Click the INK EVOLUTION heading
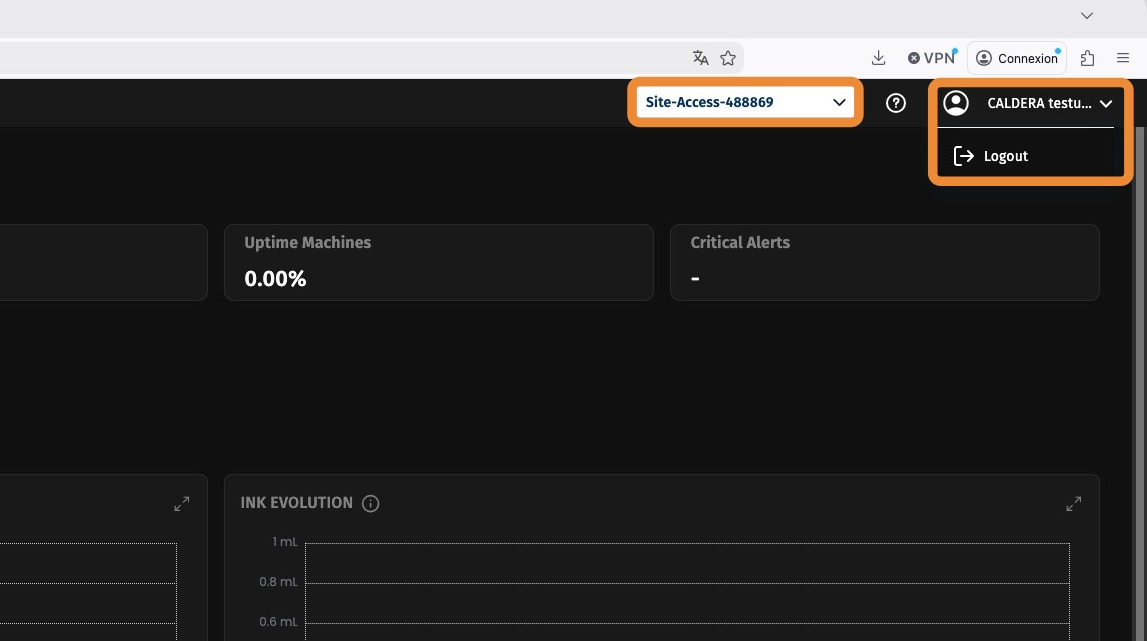The width and height of the screenshot is (1147, 641). [x=296, y=503]
